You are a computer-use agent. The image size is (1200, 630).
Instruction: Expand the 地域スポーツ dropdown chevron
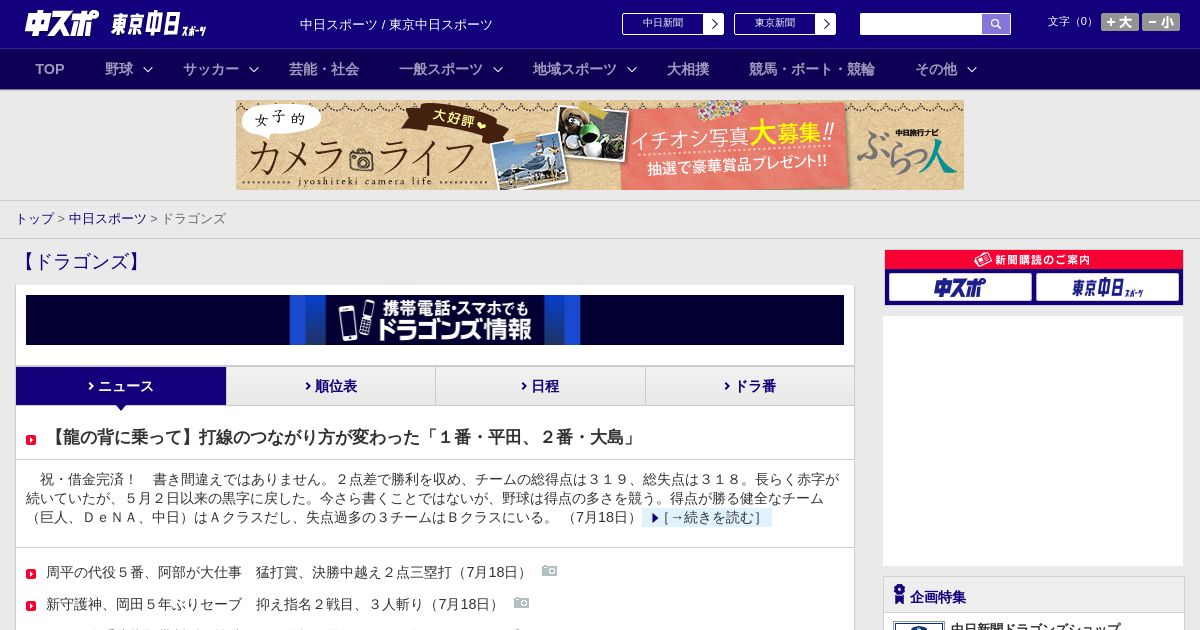point(632,70)
